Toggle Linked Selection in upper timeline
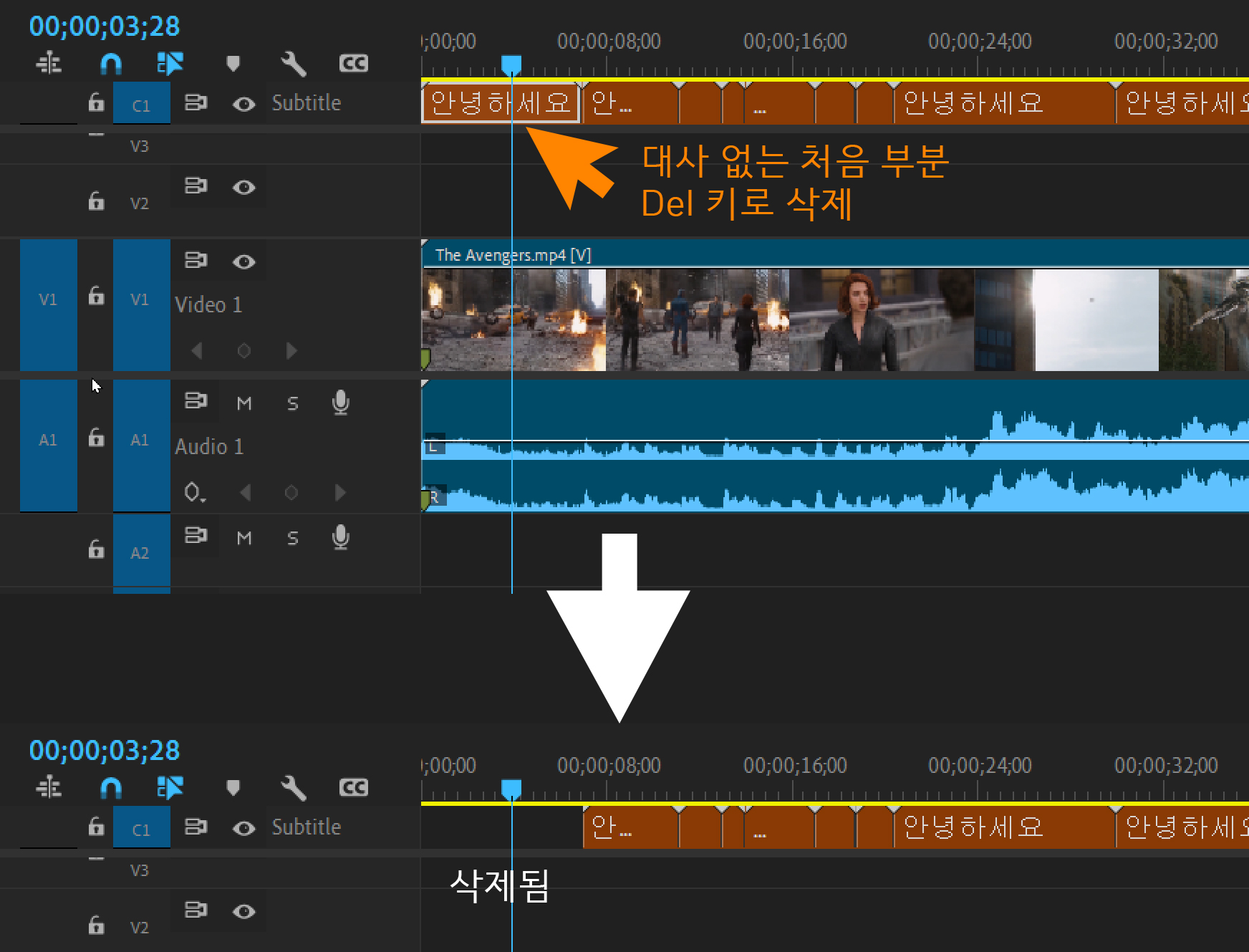 tap(170, 64)
